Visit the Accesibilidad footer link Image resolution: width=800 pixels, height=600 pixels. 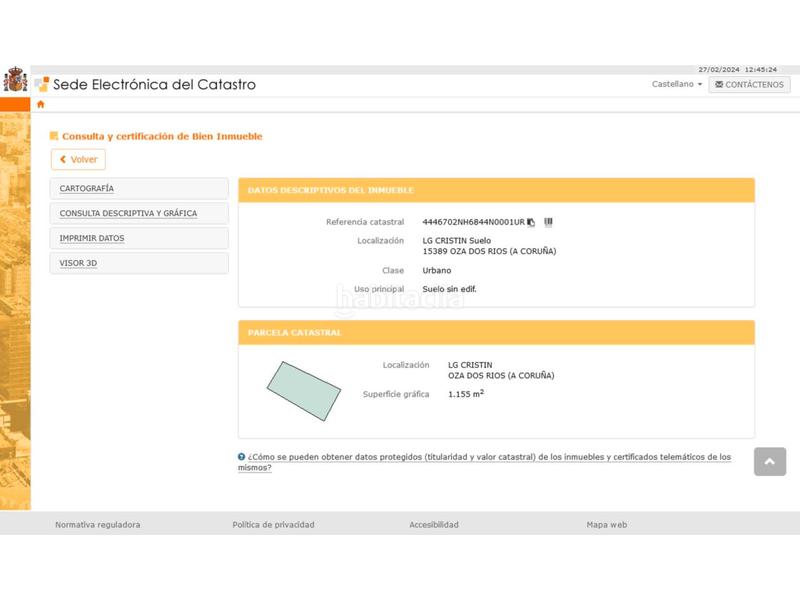[x=434, y=524]
